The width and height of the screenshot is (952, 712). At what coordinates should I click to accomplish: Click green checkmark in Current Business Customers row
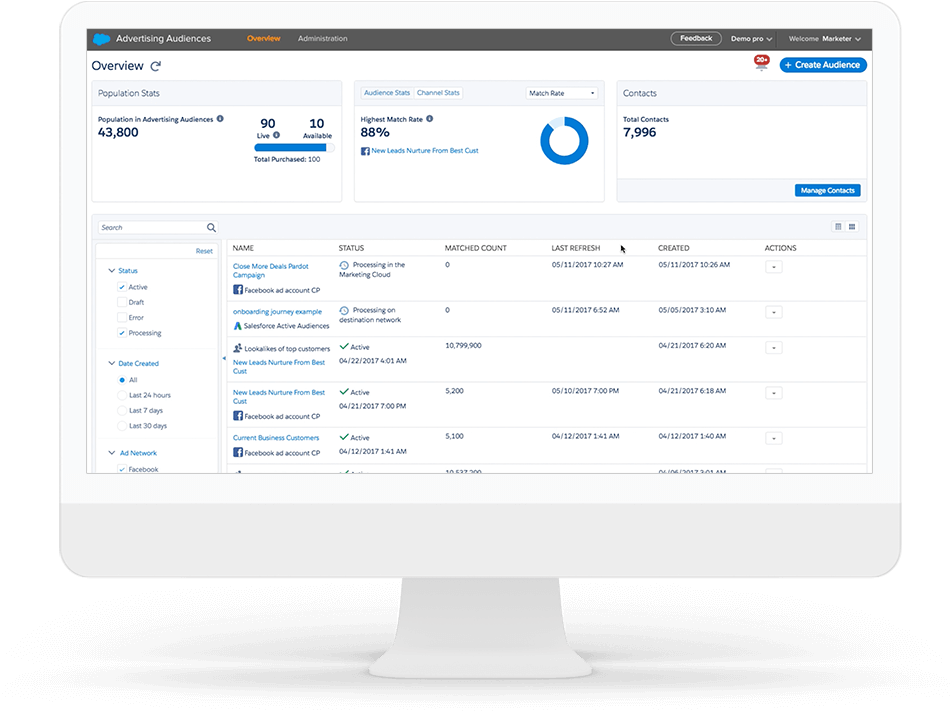(x=344, y=437)
